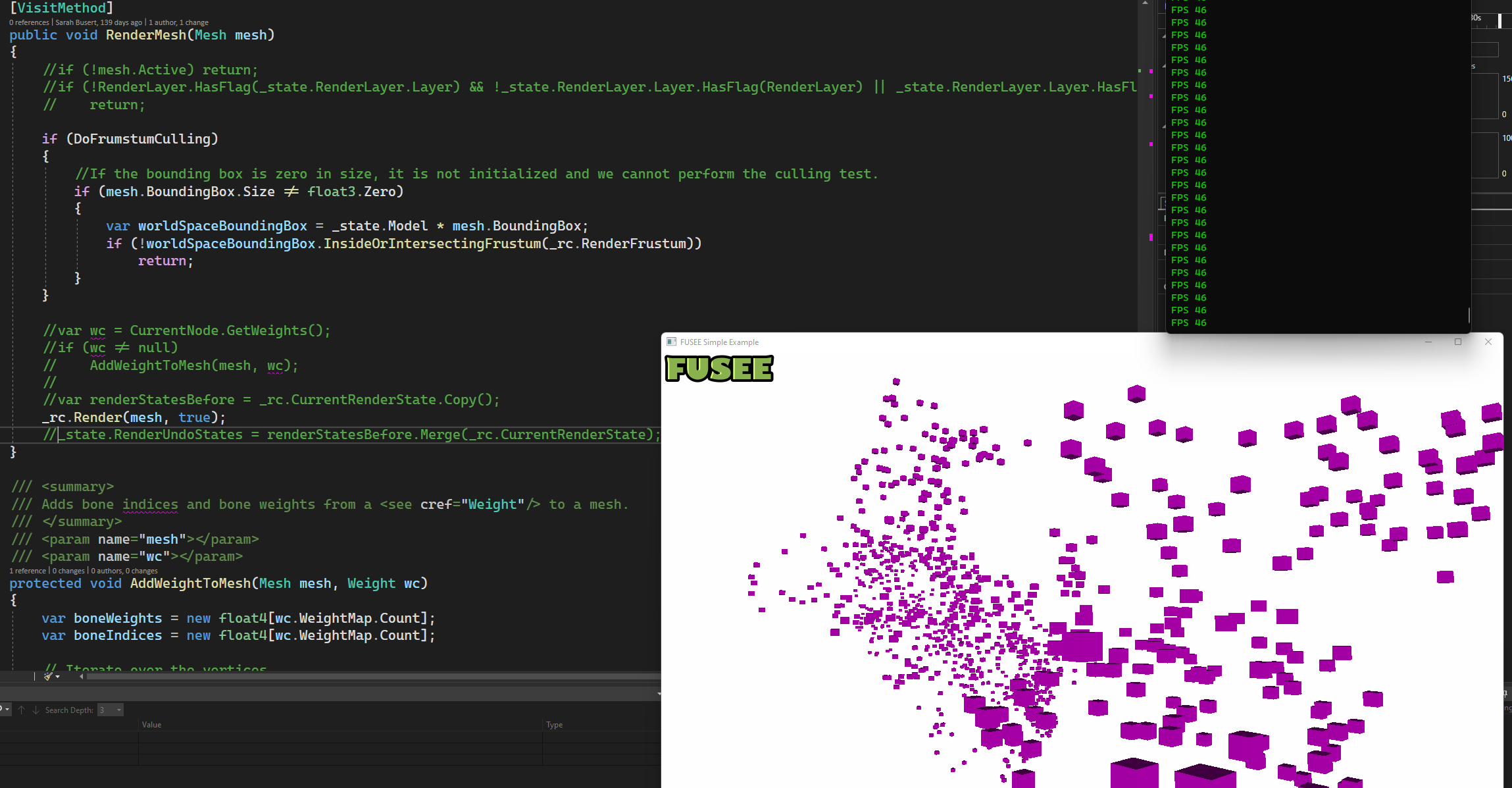Click the editor horizontal scrollbar track

click(368, 676)
